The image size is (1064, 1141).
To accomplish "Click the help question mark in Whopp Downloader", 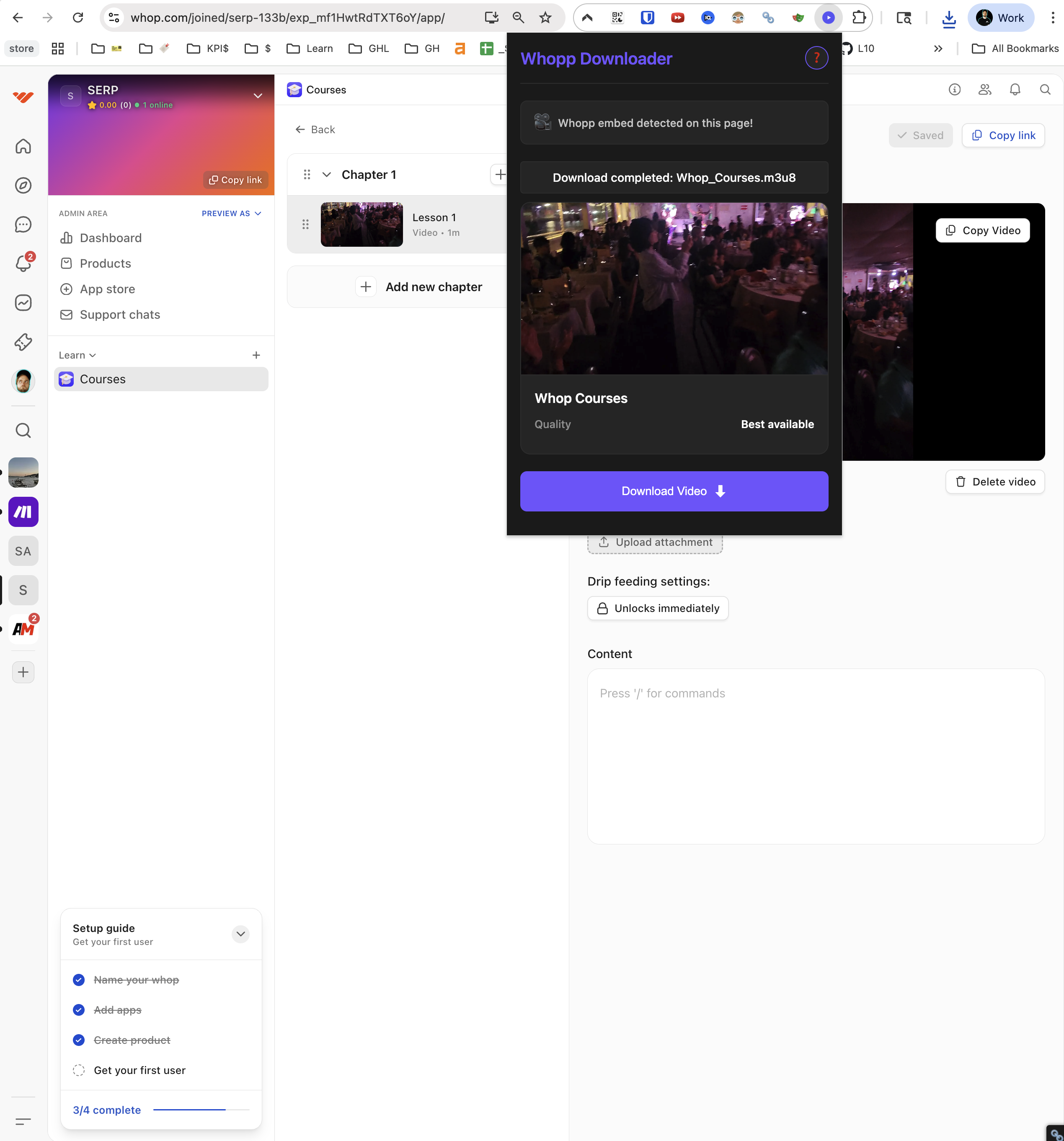I will [x=817, y=57].
